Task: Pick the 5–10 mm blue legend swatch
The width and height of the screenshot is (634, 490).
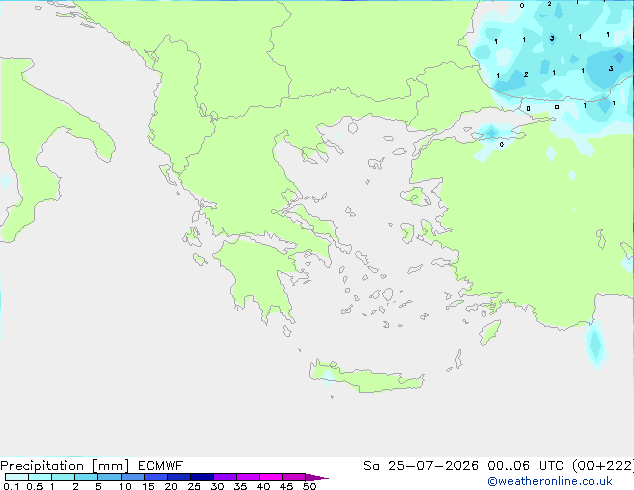Action: (x=110, y=477)
